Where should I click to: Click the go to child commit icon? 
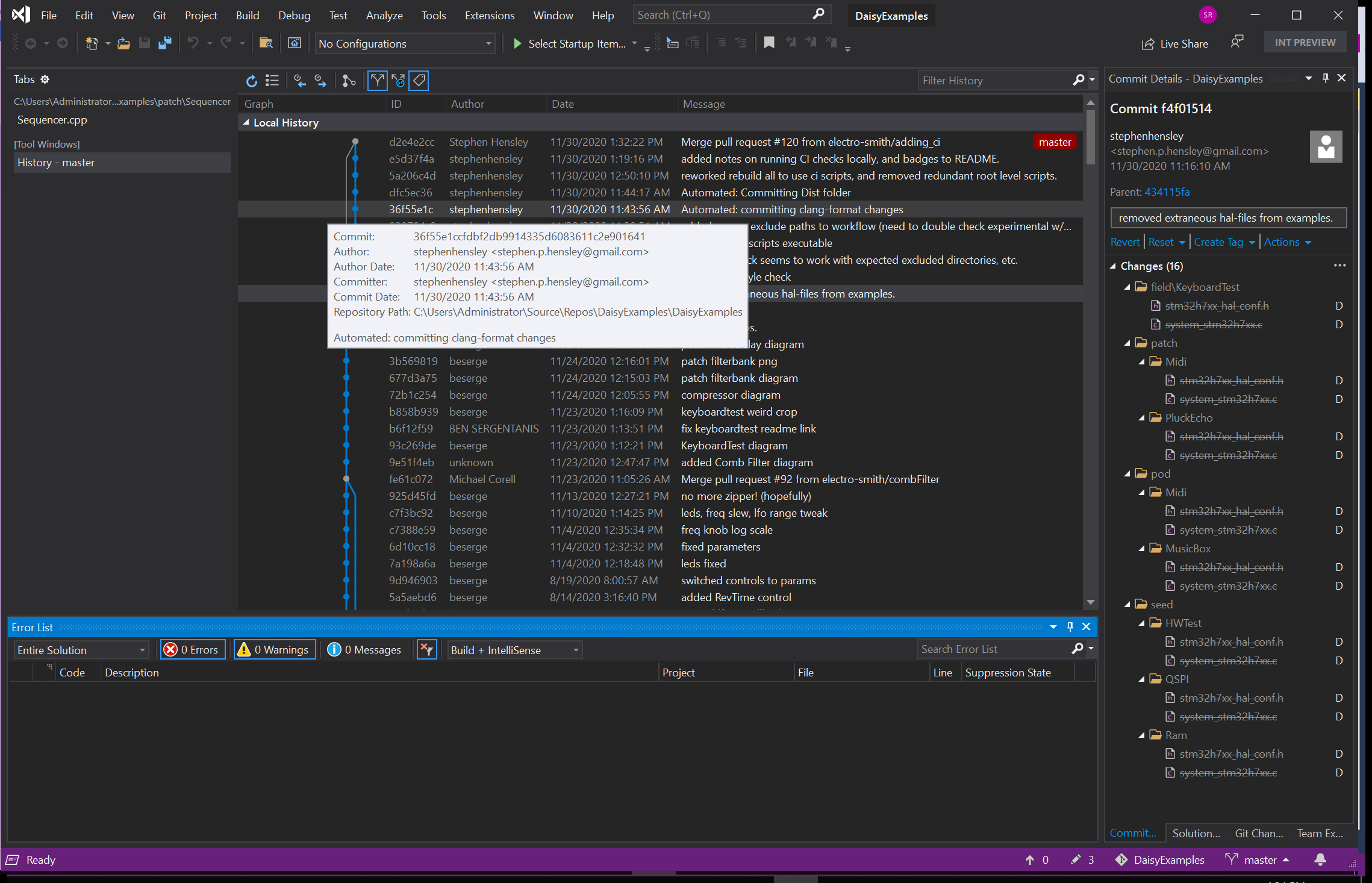pos(320,80)
